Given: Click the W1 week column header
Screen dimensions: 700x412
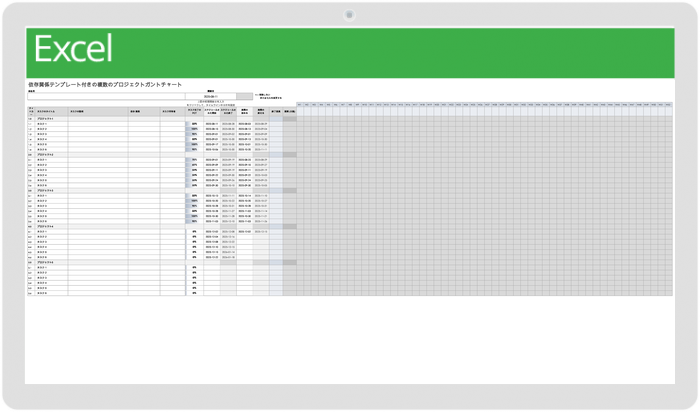Looking at the screenshot, I should [300, 105].
